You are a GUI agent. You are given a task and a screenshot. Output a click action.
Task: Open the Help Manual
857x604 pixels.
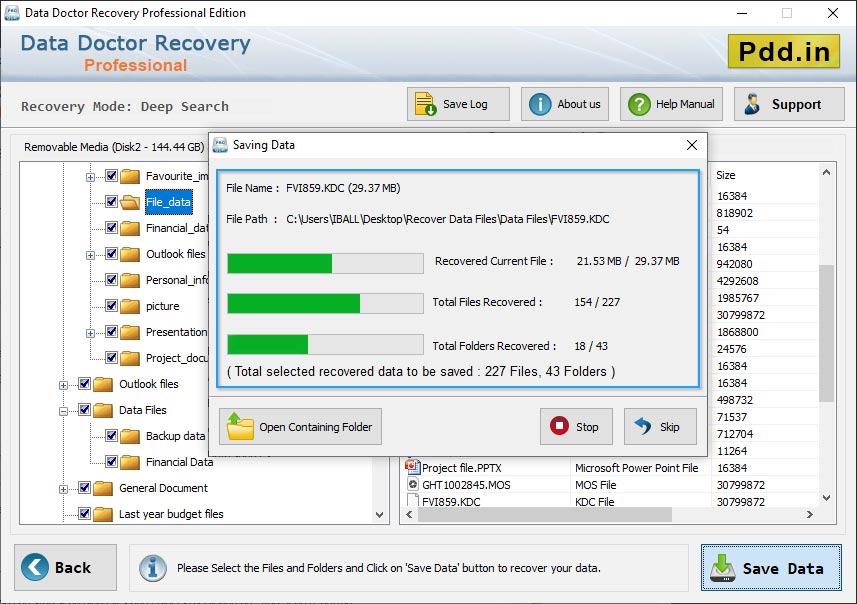click(x=671, y=104)
